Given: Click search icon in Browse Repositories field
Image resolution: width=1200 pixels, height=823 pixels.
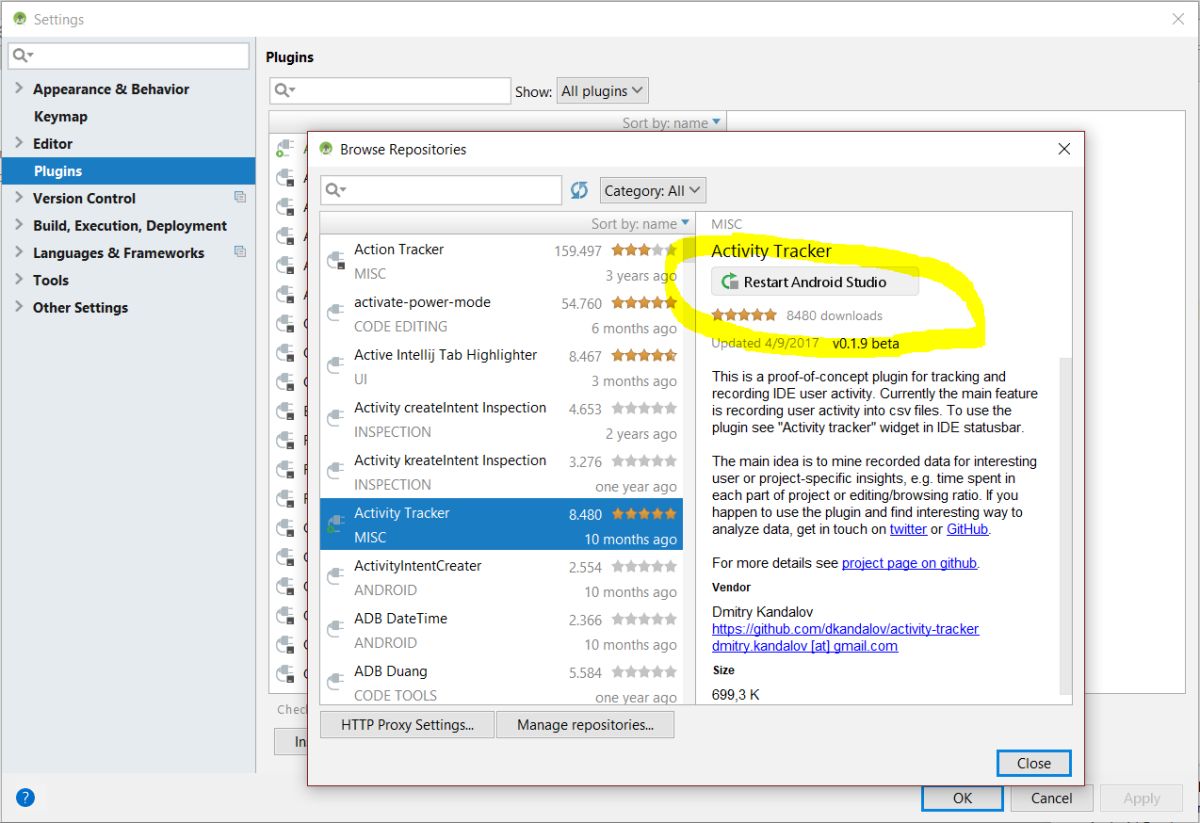Looking at the screenshot, I should click(335, 190).
